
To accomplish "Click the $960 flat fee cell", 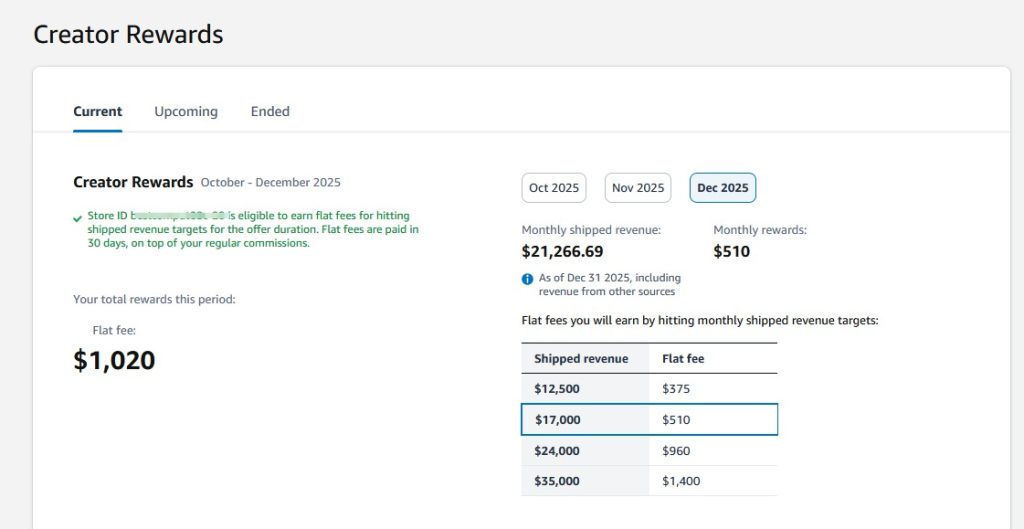I will [x=676, y=451].
